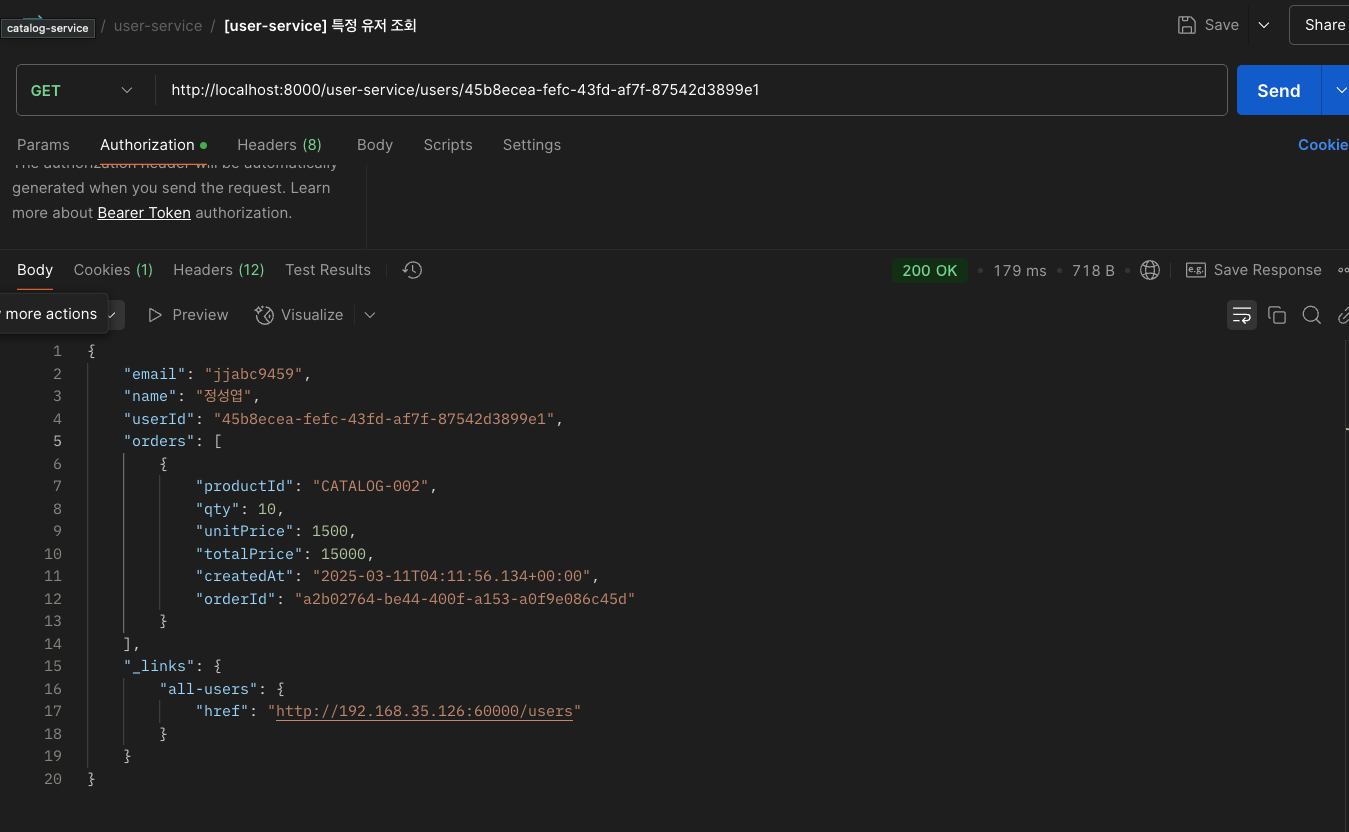Open the Visualize response view
Screen dimensions: 1349x832
(x=299, y=315)
